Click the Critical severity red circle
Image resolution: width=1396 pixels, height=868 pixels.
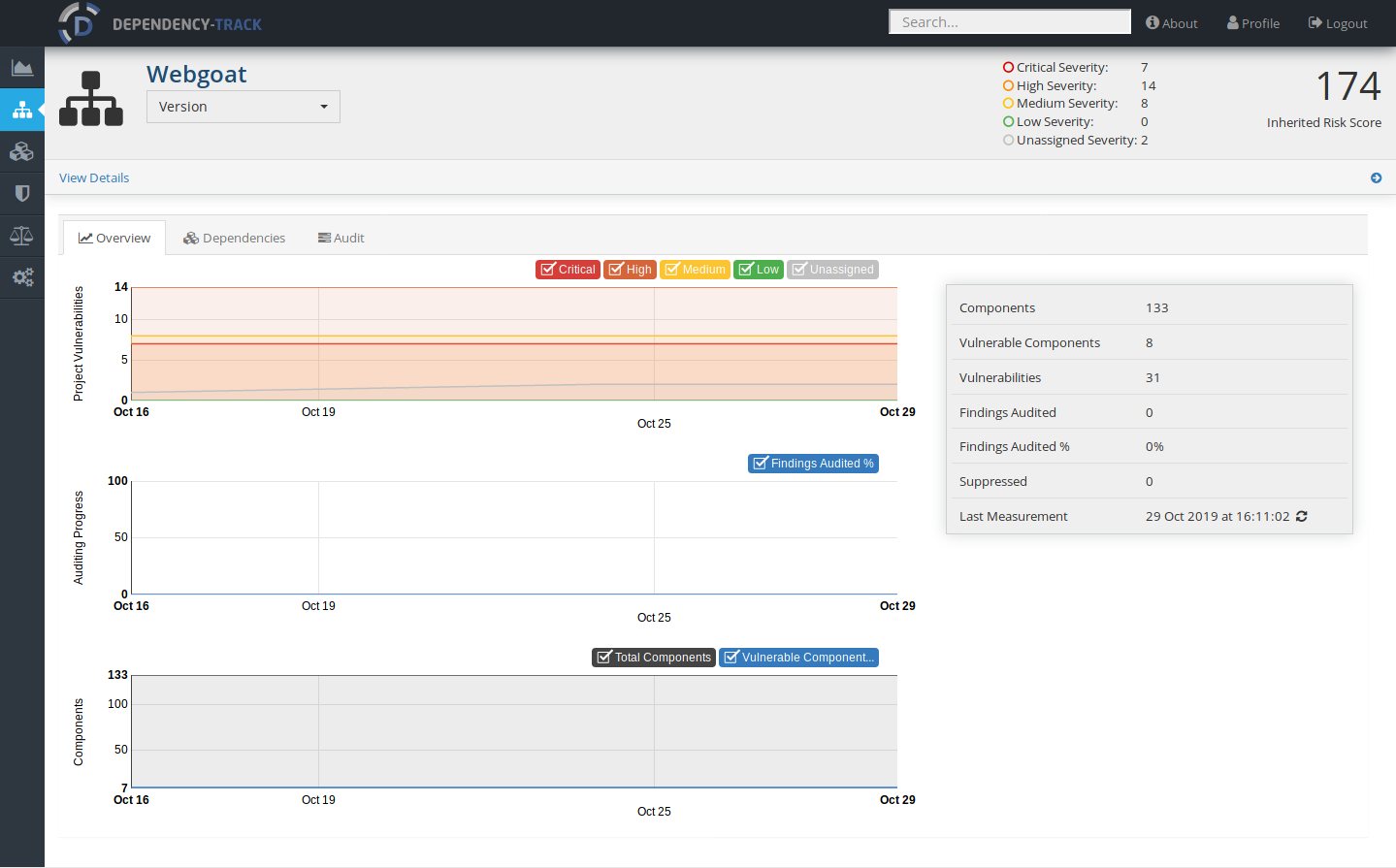(x=1009, y=68)
